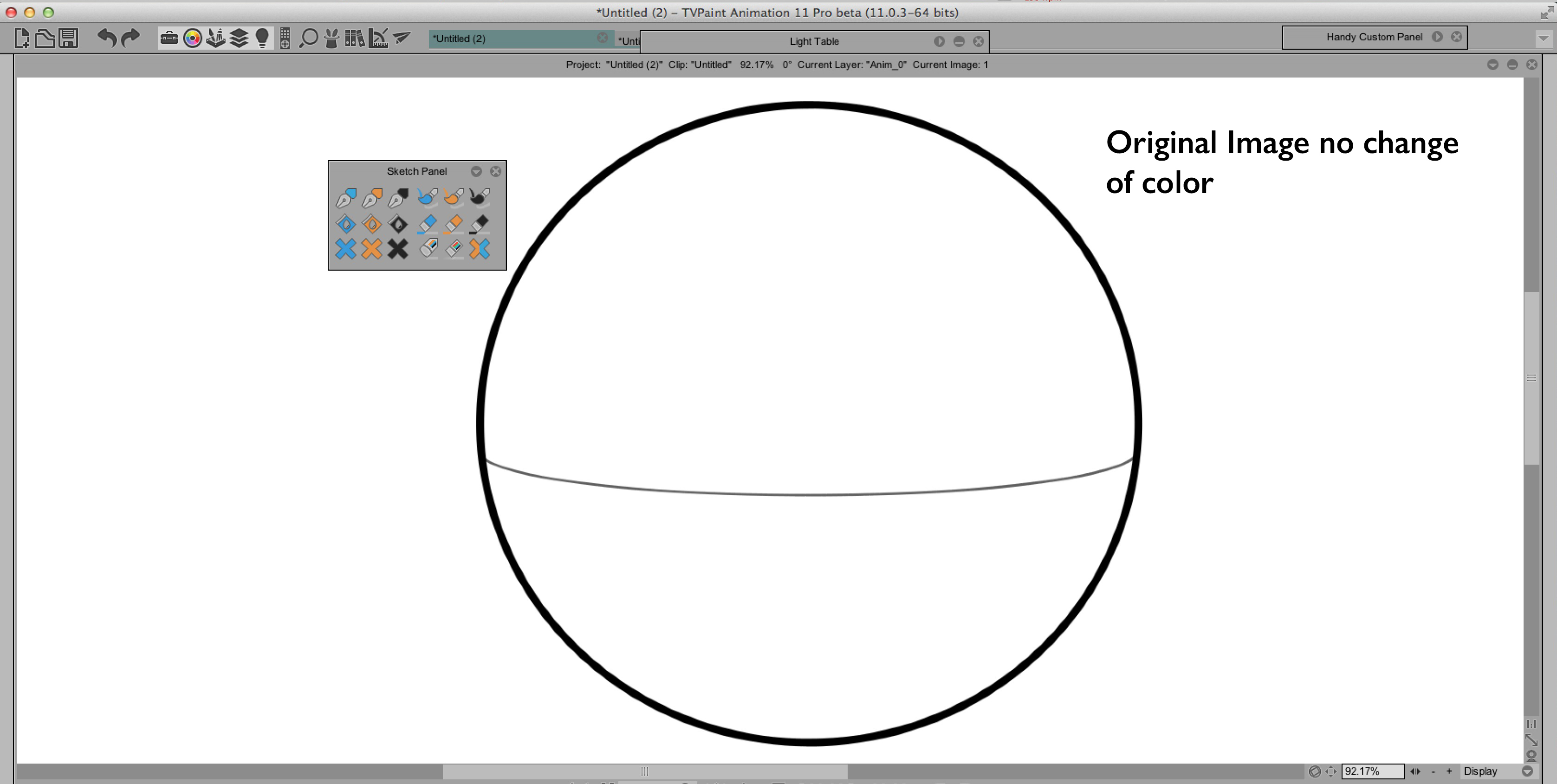Viewport: 1557px width, 784px height.
Task: Click the canvas horizontal scrollbar handle
Action: pos(645,771)
